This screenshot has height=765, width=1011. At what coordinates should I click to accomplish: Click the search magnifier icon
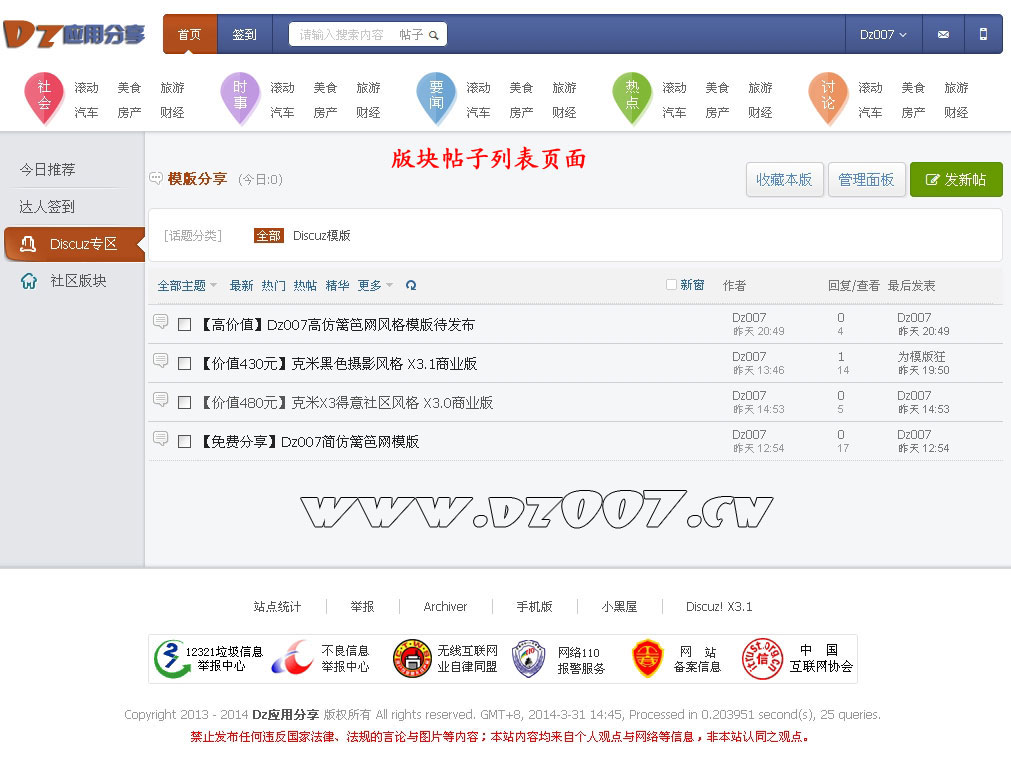434,35
